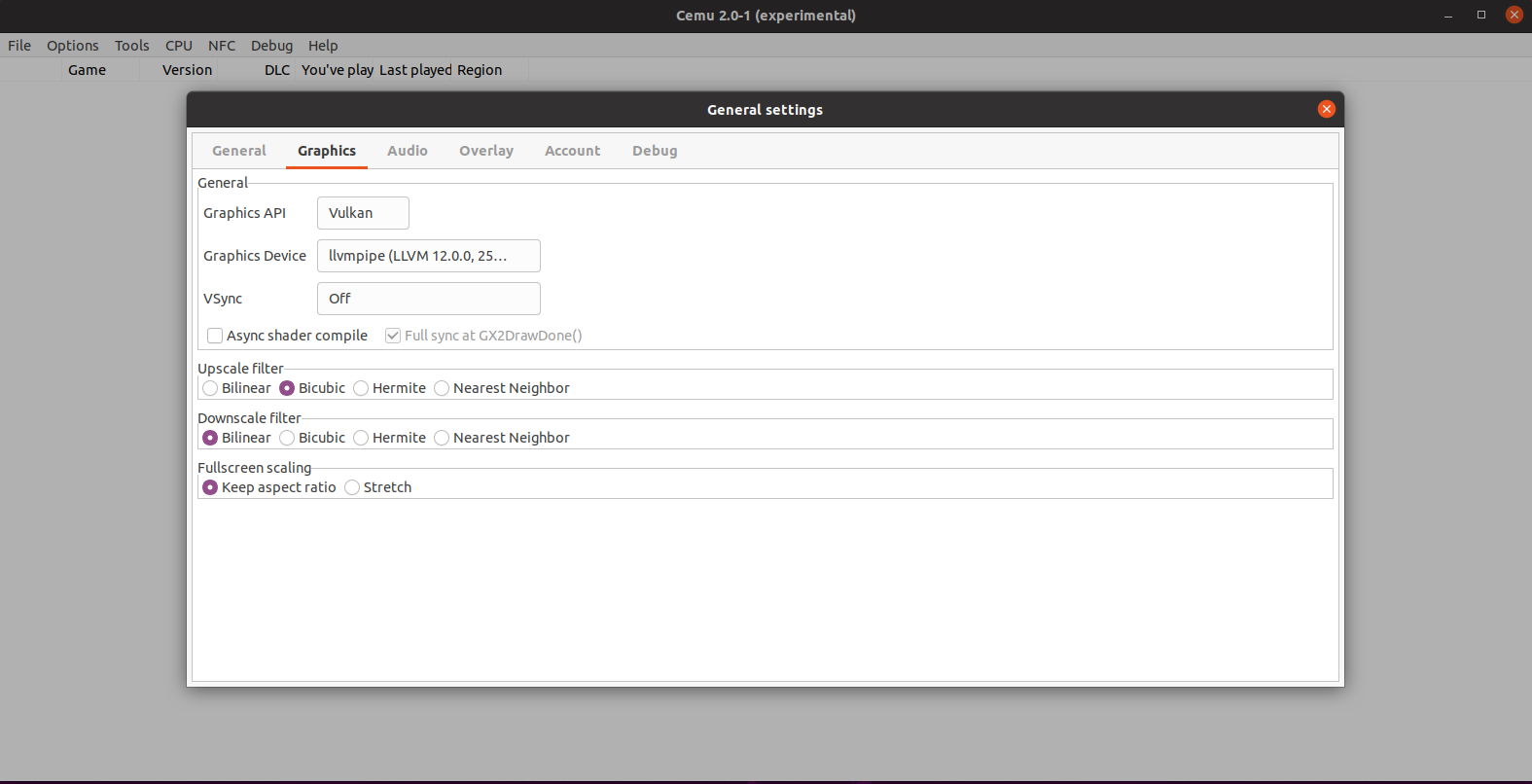Open the Debug settings tab
The width and height of the screenshot is (1532, 784).
pyautogui.click(x=655, y=151)
